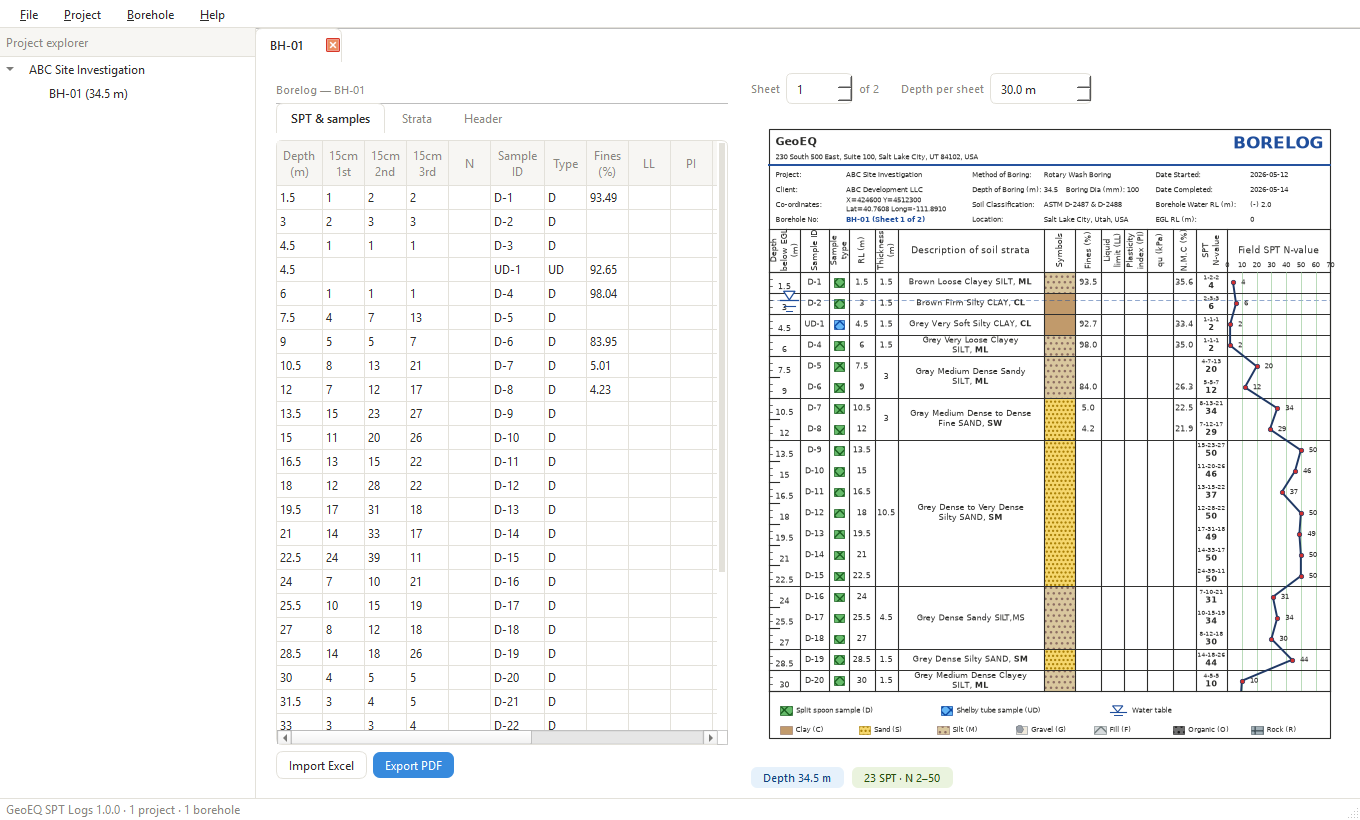The width and height of the screenshot is (1360, 820).
Task: Switch to the Header tab
Action: pos(483,119)
